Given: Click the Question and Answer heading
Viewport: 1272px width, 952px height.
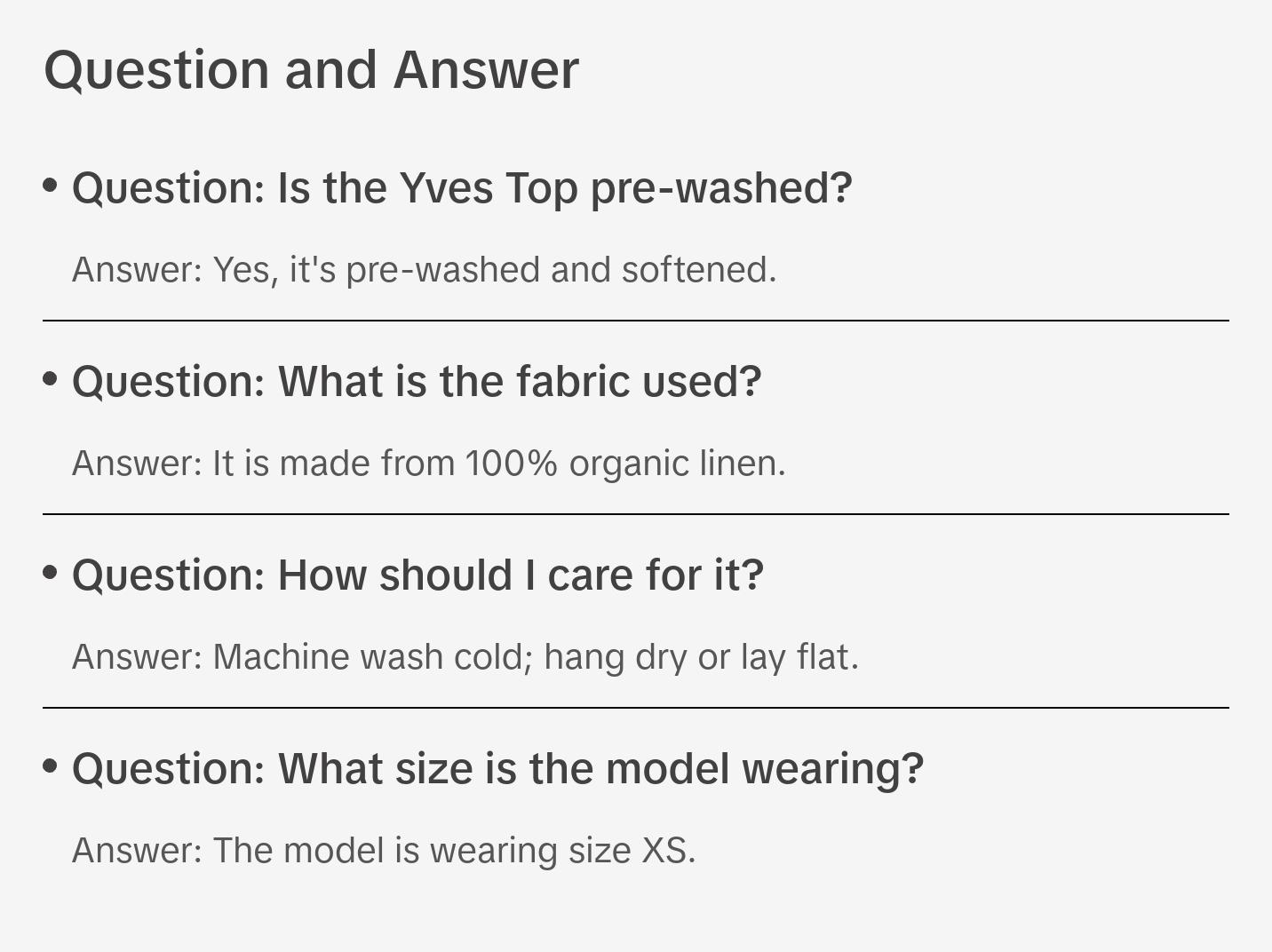Looking at the screenshot, I should [311, 70].
